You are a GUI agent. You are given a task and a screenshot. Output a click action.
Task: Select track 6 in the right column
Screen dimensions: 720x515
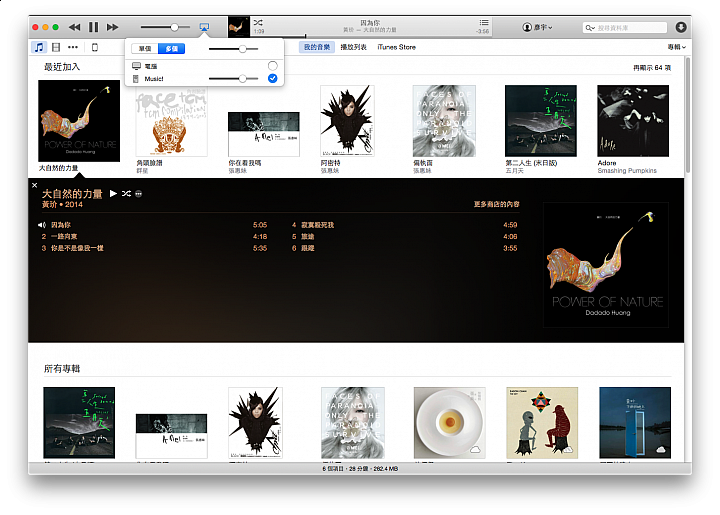[x=404, y=248]
